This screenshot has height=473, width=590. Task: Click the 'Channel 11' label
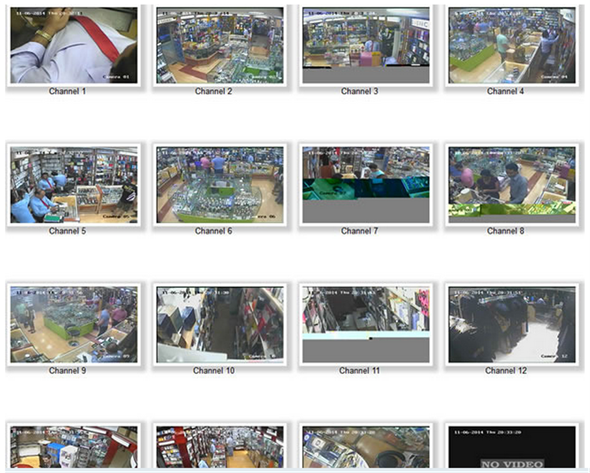click(359, 371)
